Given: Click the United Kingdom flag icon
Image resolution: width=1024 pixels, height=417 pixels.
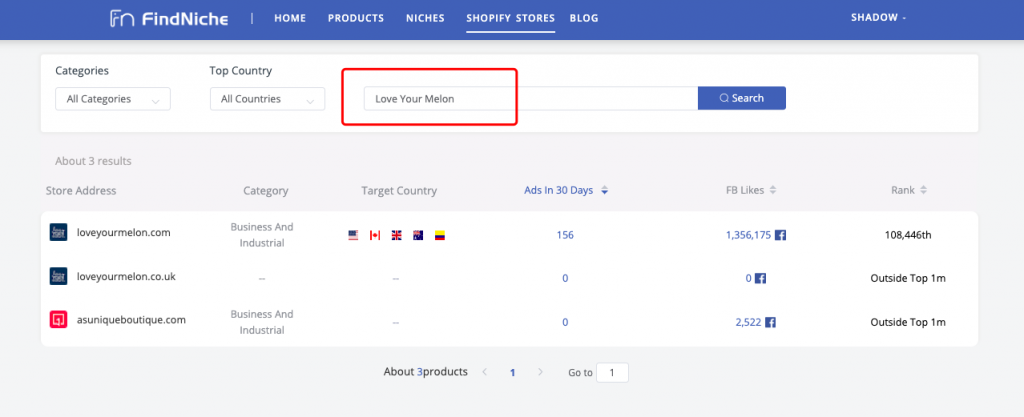Looking at the screenshot, I should pyautogui.click(x=396, y=236).
